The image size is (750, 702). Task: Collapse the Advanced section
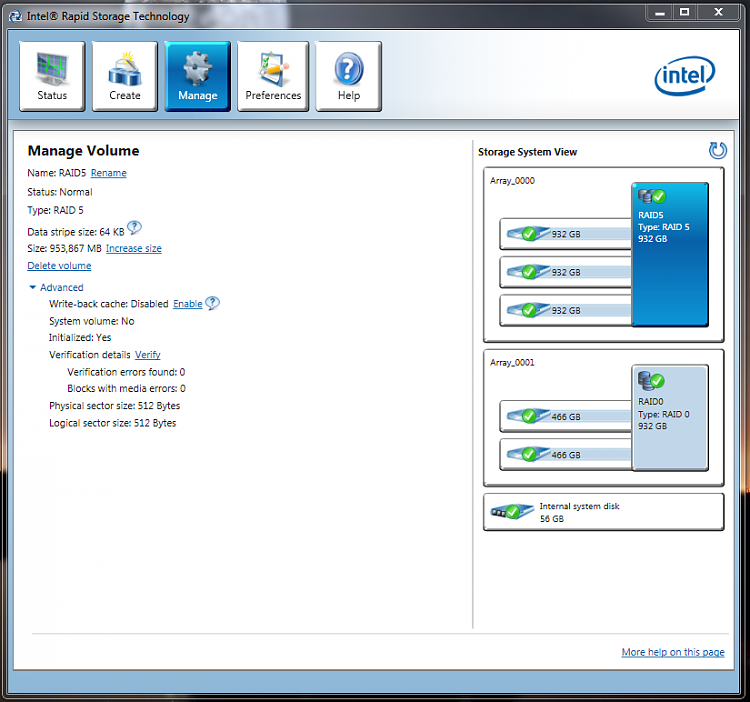[x=56, y=287]
